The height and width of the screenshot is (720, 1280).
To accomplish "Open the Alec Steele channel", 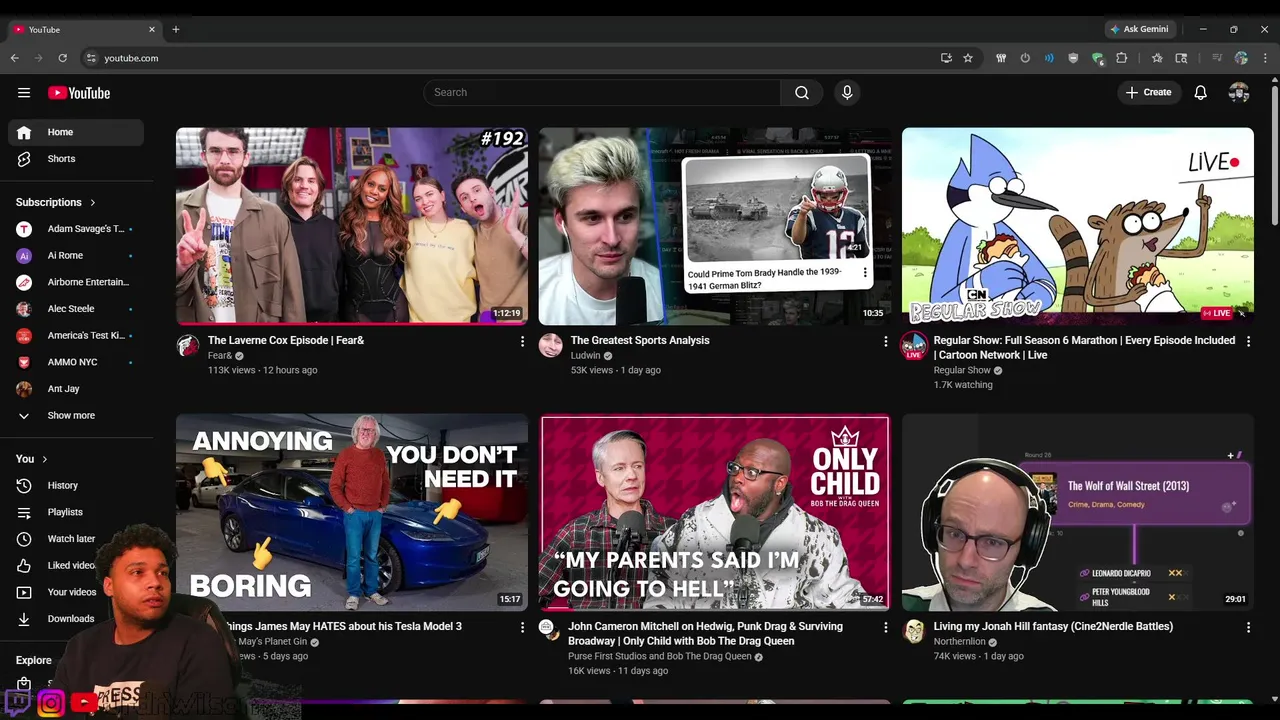I will point(76,309).
